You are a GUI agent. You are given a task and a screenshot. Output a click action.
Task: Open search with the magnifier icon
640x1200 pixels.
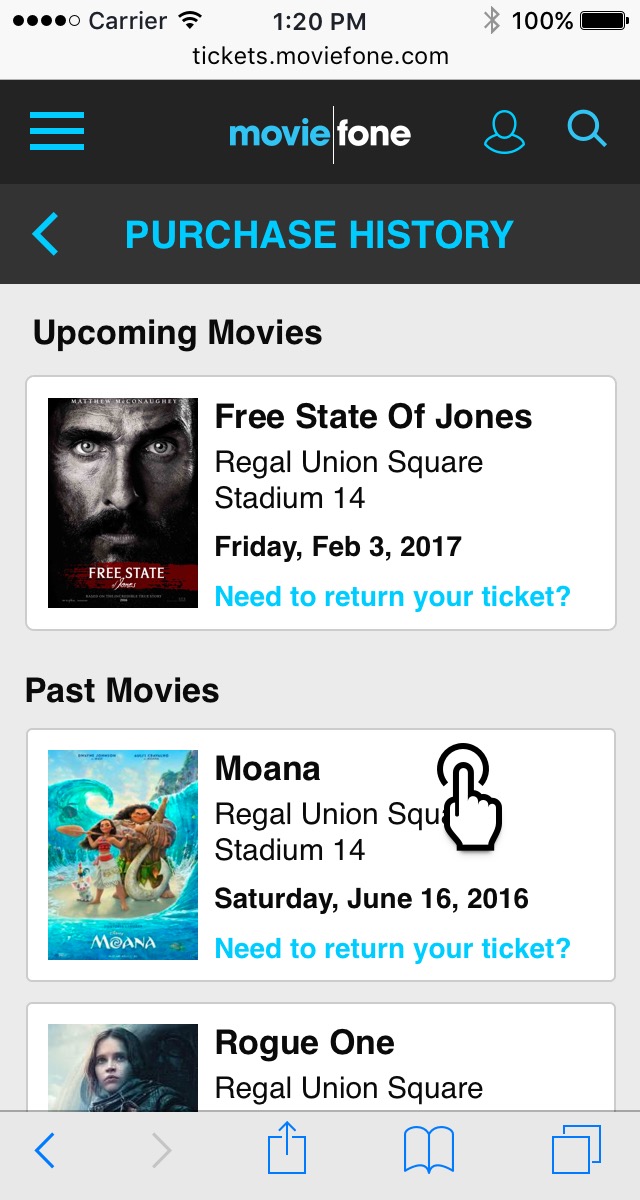(x=587, y=130)
